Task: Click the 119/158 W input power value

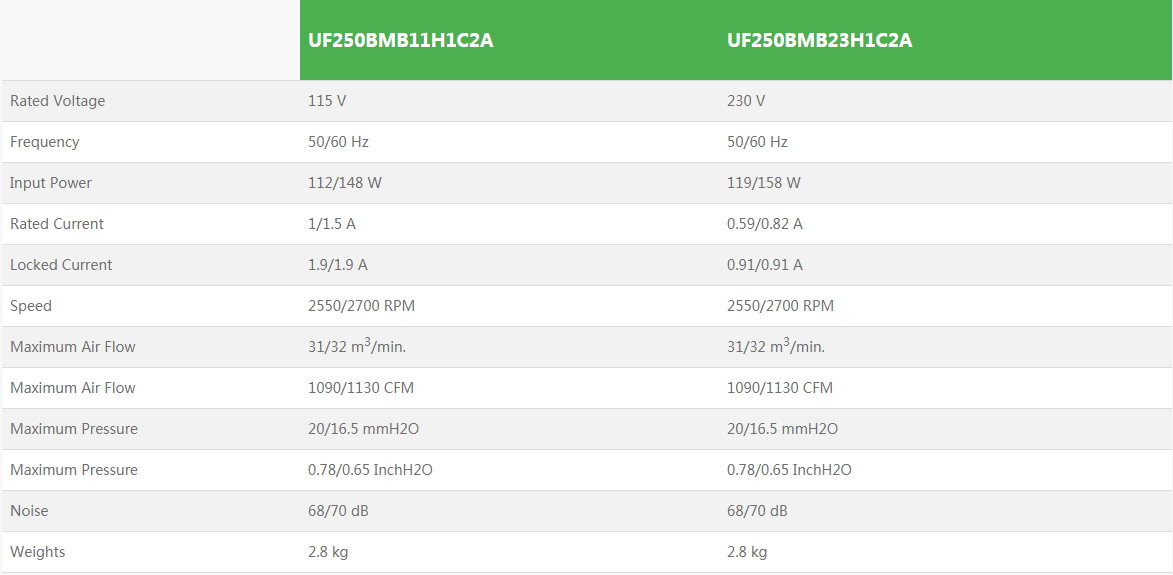Action: coord(764,183)
